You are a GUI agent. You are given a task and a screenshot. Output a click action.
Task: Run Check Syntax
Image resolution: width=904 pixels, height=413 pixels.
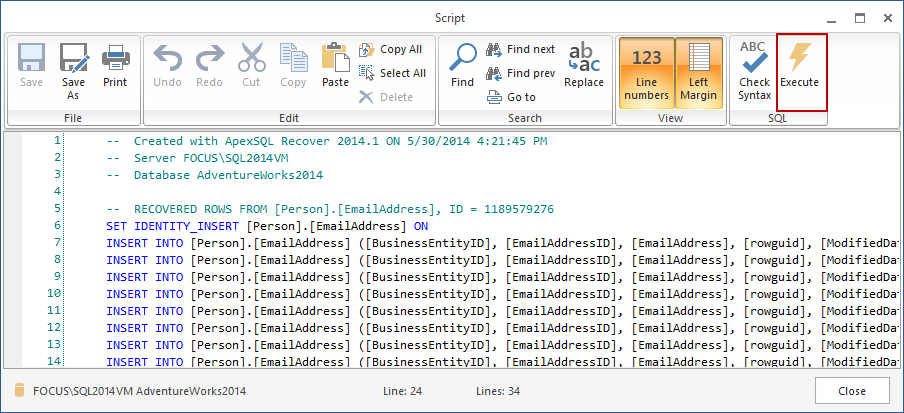[x=755, y=72]
